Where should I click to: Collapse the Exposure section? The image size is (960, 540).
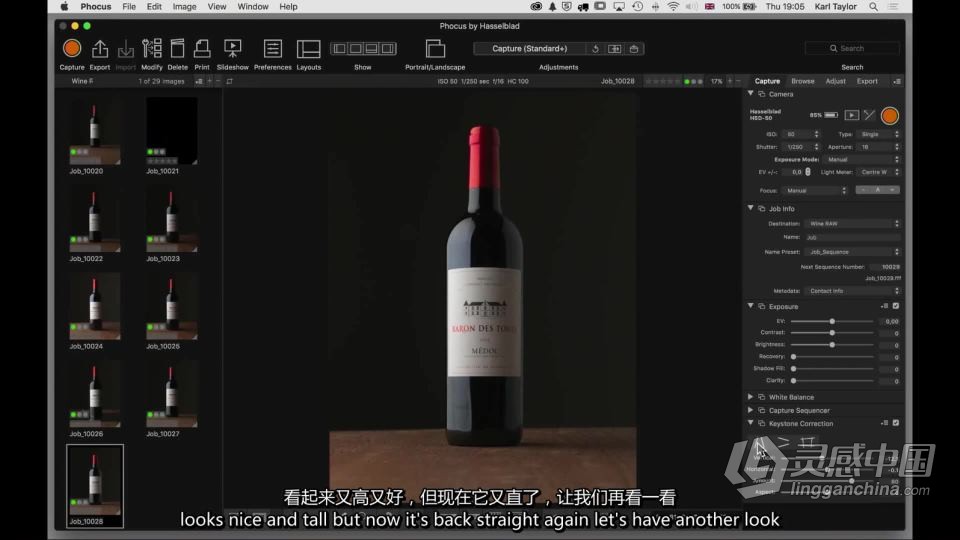pos(751,306)
